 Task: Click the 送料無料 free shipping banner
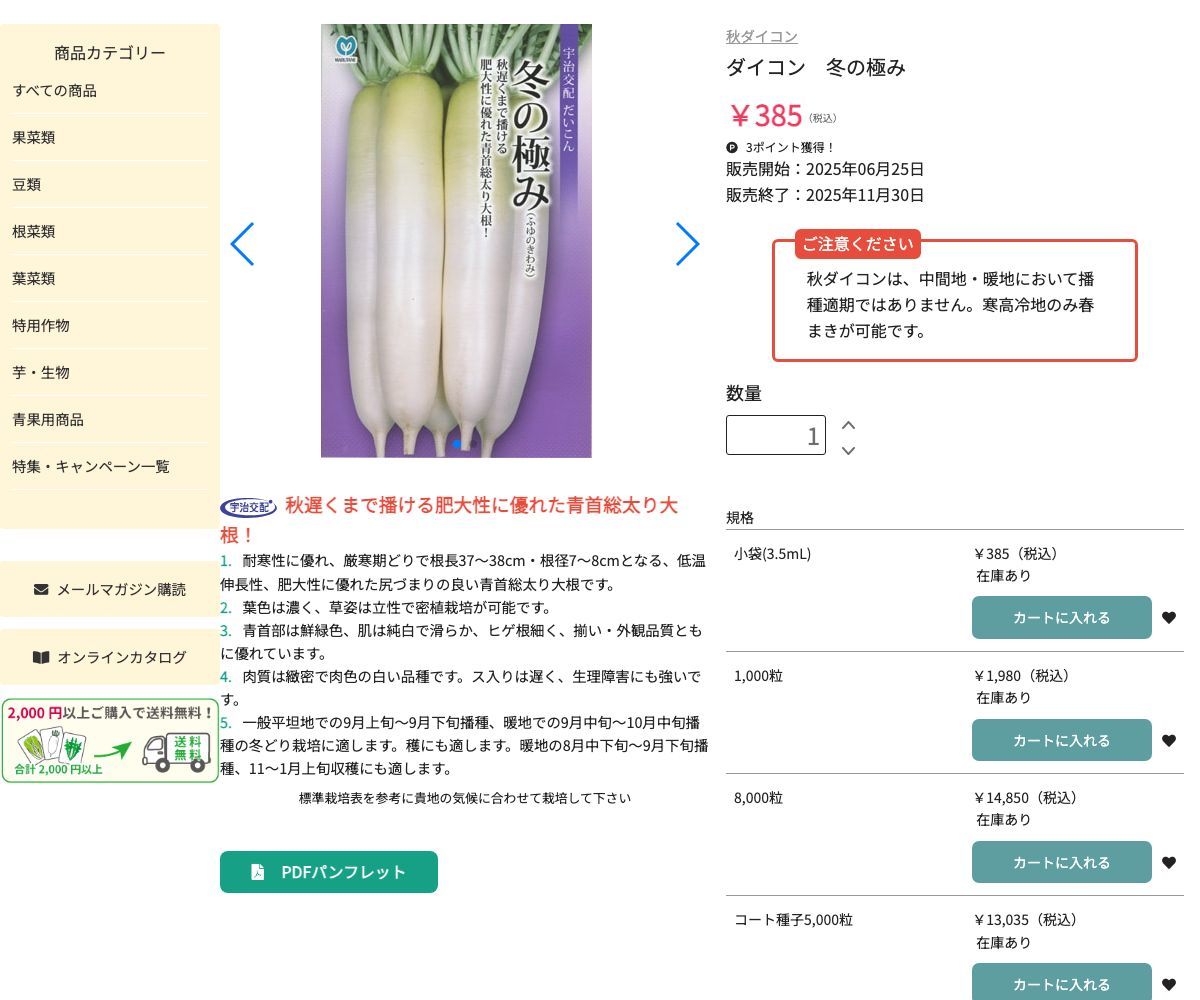pos(110,741)
